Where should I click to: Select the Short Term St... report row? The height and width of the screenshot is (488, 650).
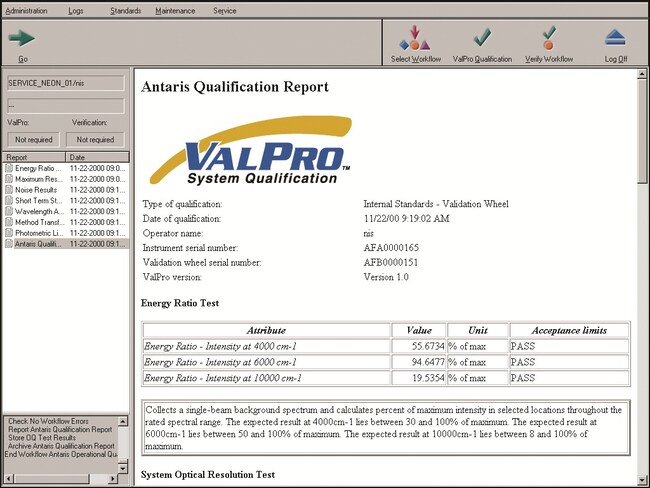(x=66, y=200)
